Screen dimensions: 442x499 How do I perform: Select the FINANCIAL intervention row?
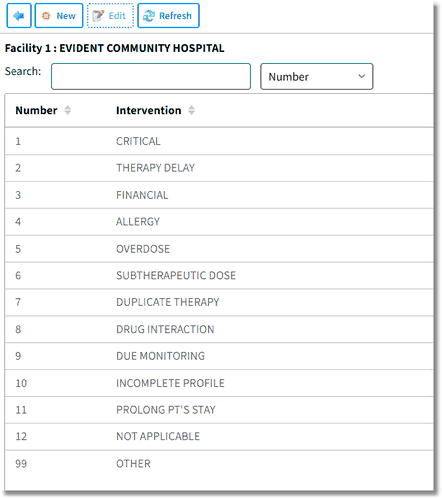click(219, 195)
